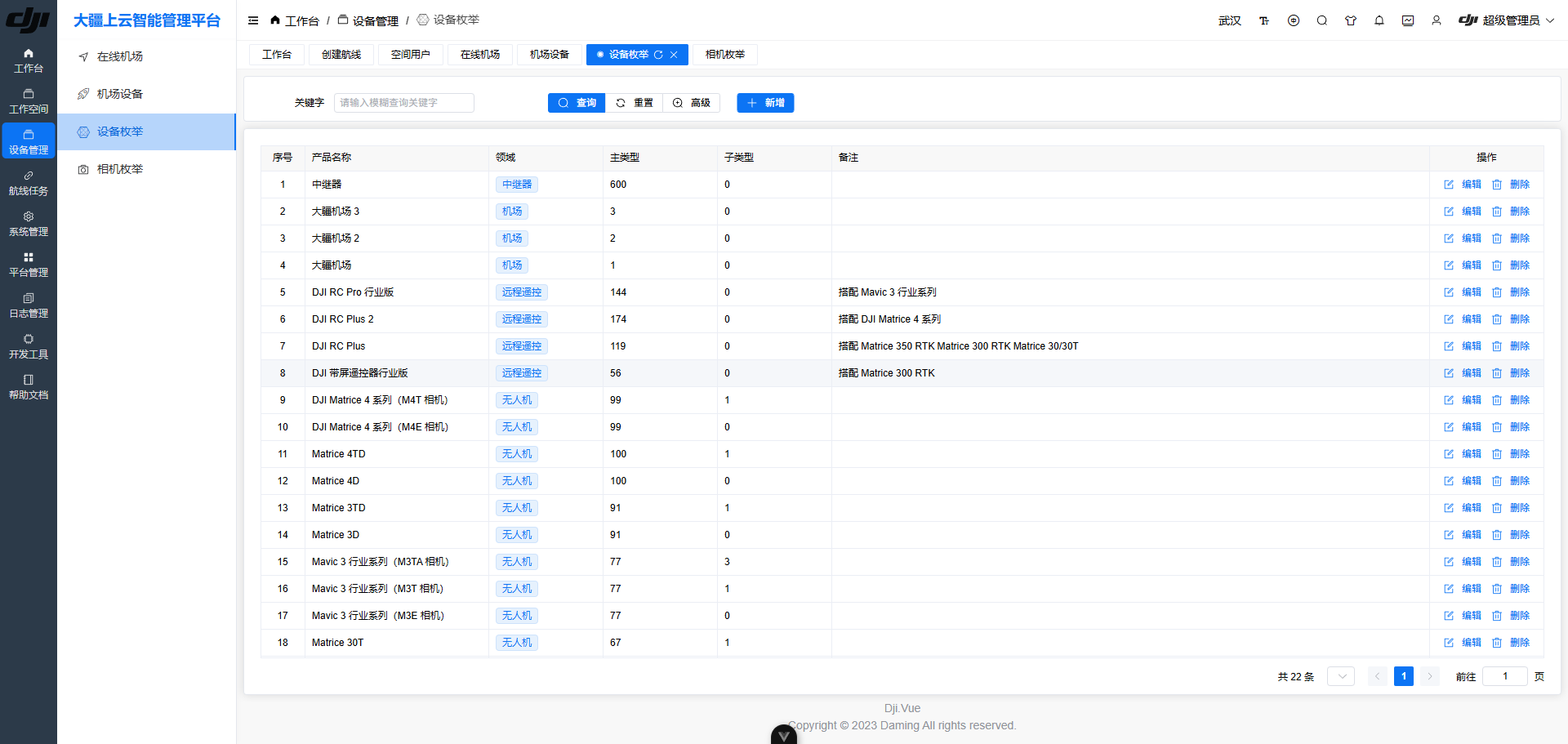Click the trash icon for Matrice 4TD row
This screenshot has width=1568, height=744.
coord(1497,454)
